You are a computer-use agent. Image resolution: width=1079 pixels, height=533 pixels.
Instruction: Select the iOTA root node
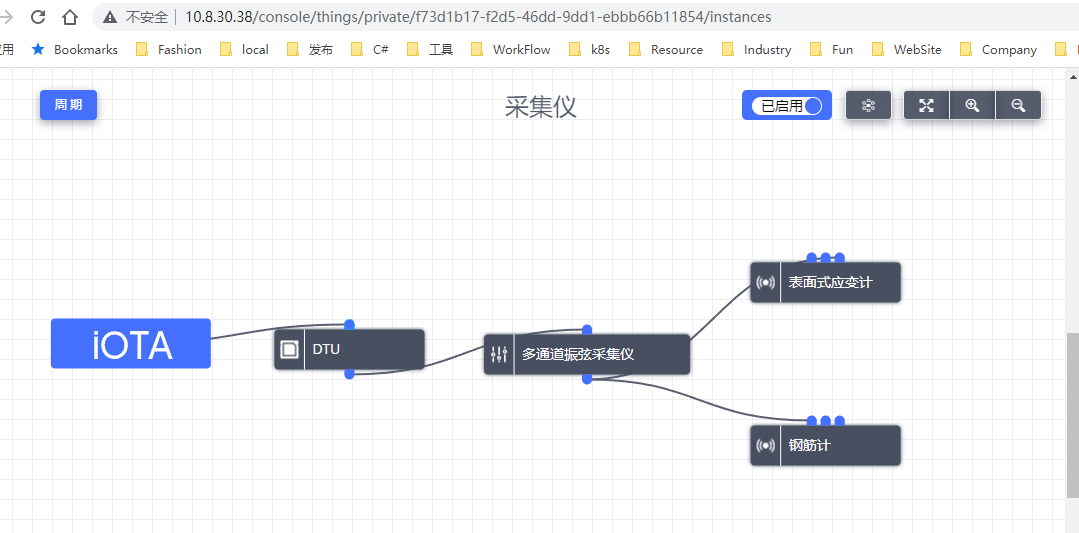click(x=131, y=344)
